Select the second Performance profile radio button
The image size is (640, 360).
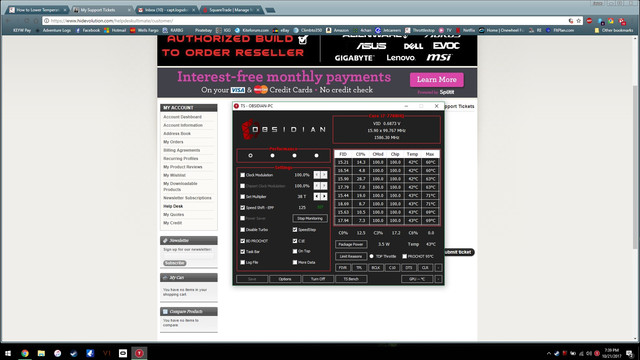pos(272,156)
